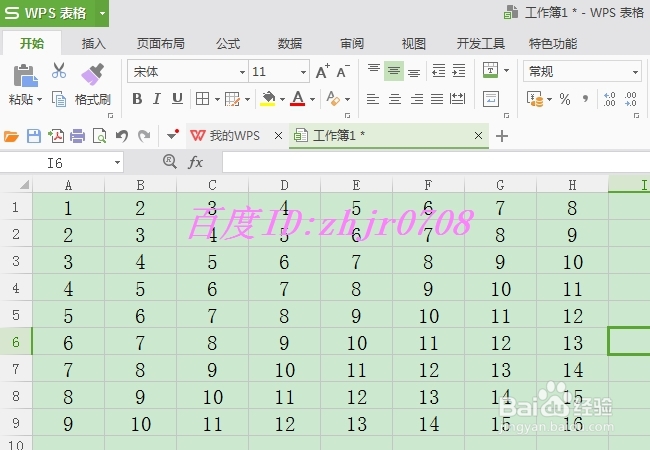The width and height of the screenshot is (650, 450).
Task: Toggle center text horizontally
Action: (x=395, y=99)
